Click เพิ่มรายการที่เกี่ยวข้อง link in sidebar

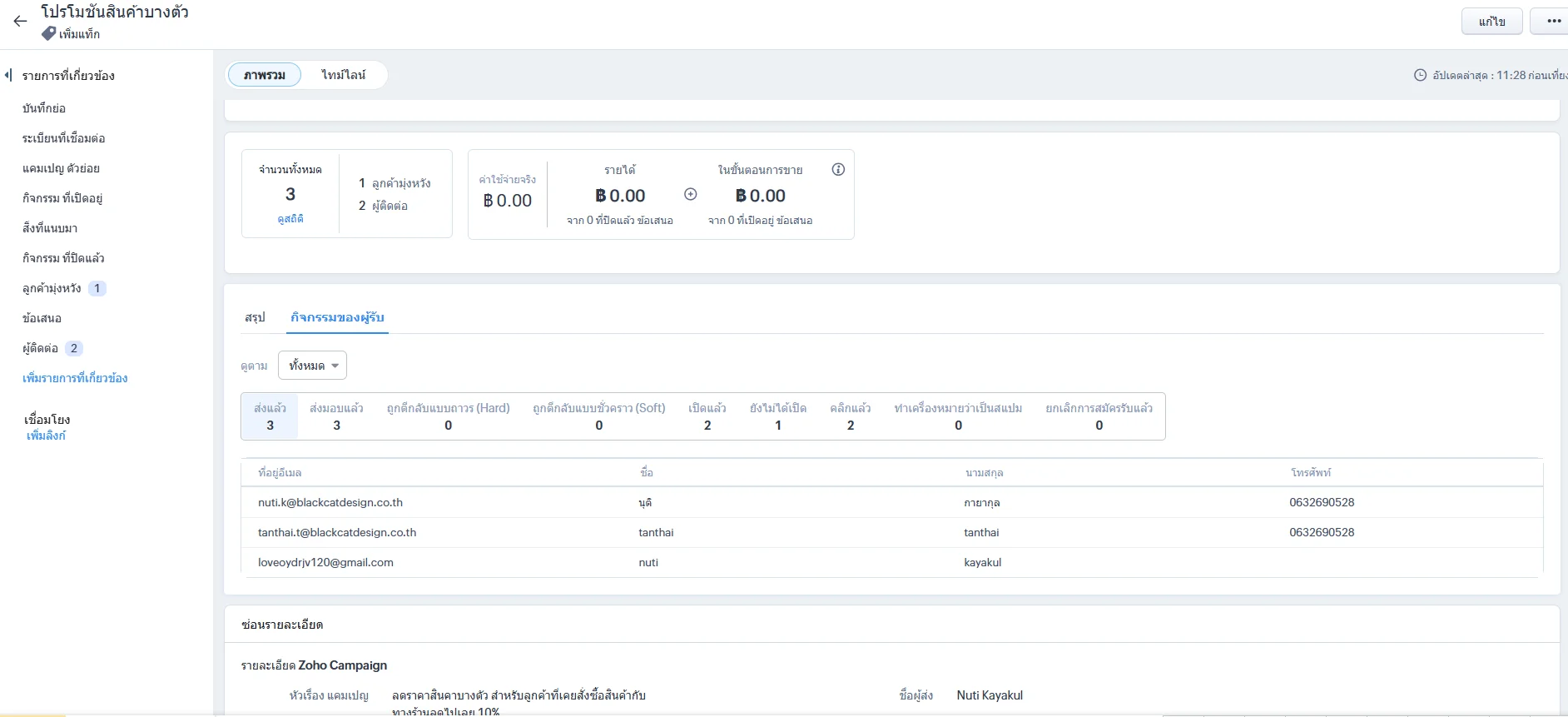tap(75, 378)
